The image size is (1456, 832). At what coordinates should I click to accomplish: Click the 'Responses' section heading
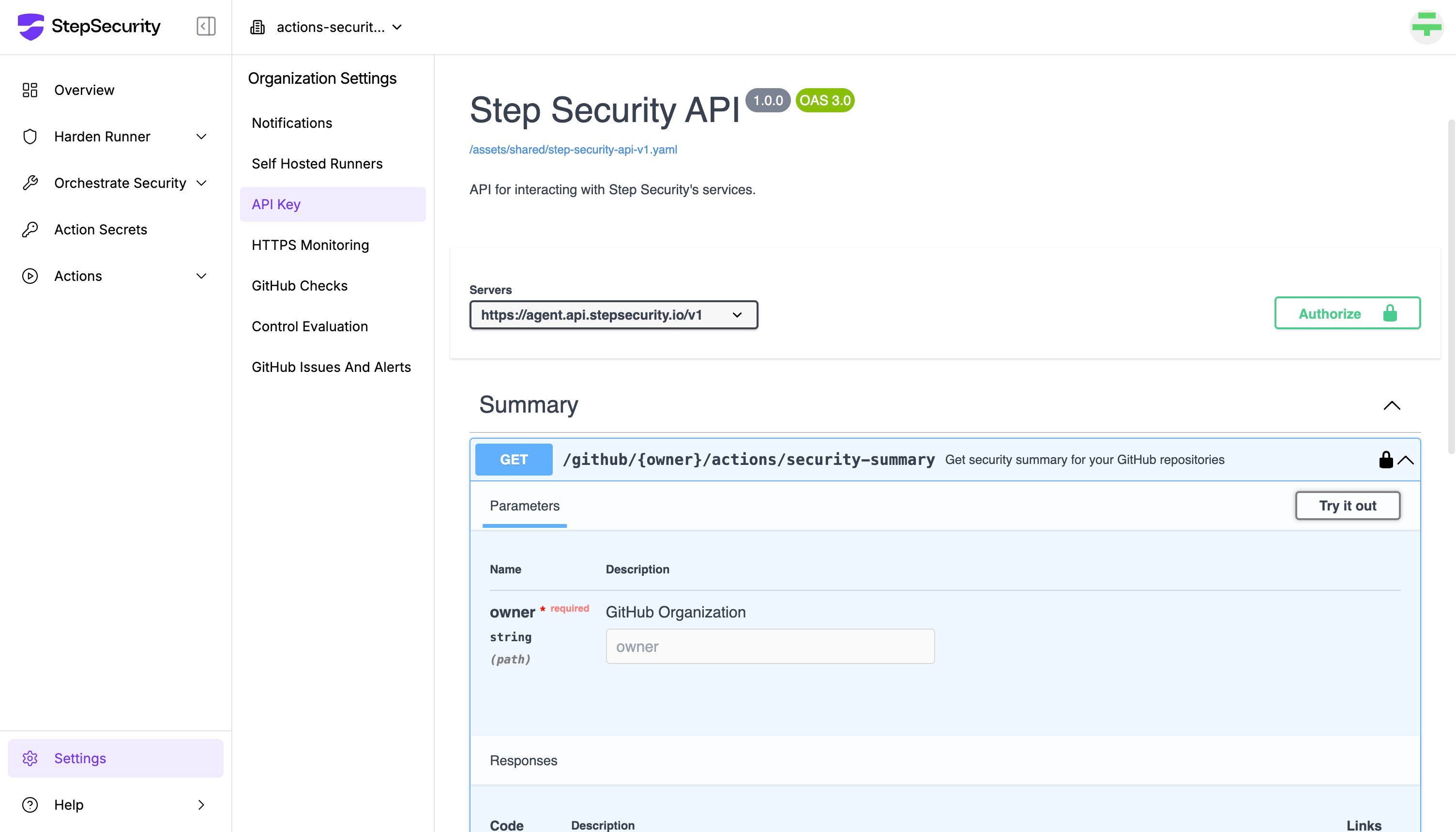click(x=523, y=761)
